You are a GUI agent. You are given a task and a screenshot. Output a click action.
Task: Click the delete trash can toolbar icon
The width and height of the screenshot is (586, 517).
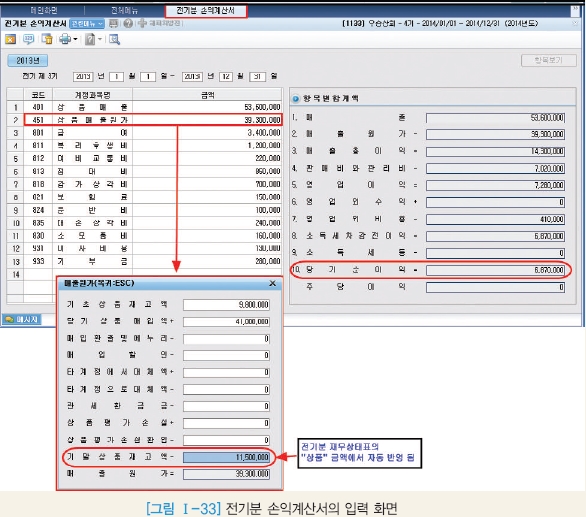coord(47,39)
